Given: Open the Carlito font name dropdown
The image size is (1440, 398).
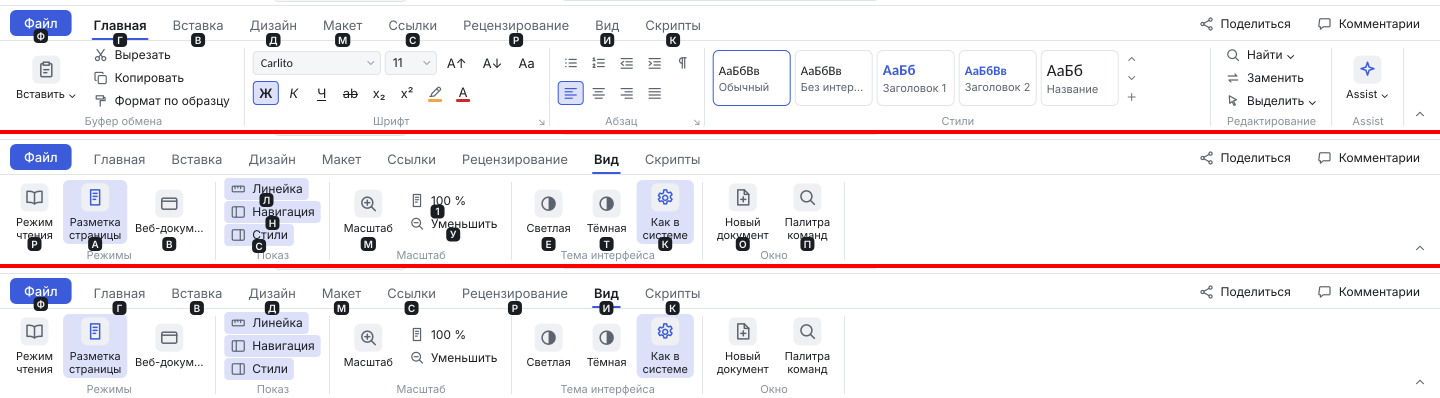Looking at the screenshot, I should [x=317, y=63].
